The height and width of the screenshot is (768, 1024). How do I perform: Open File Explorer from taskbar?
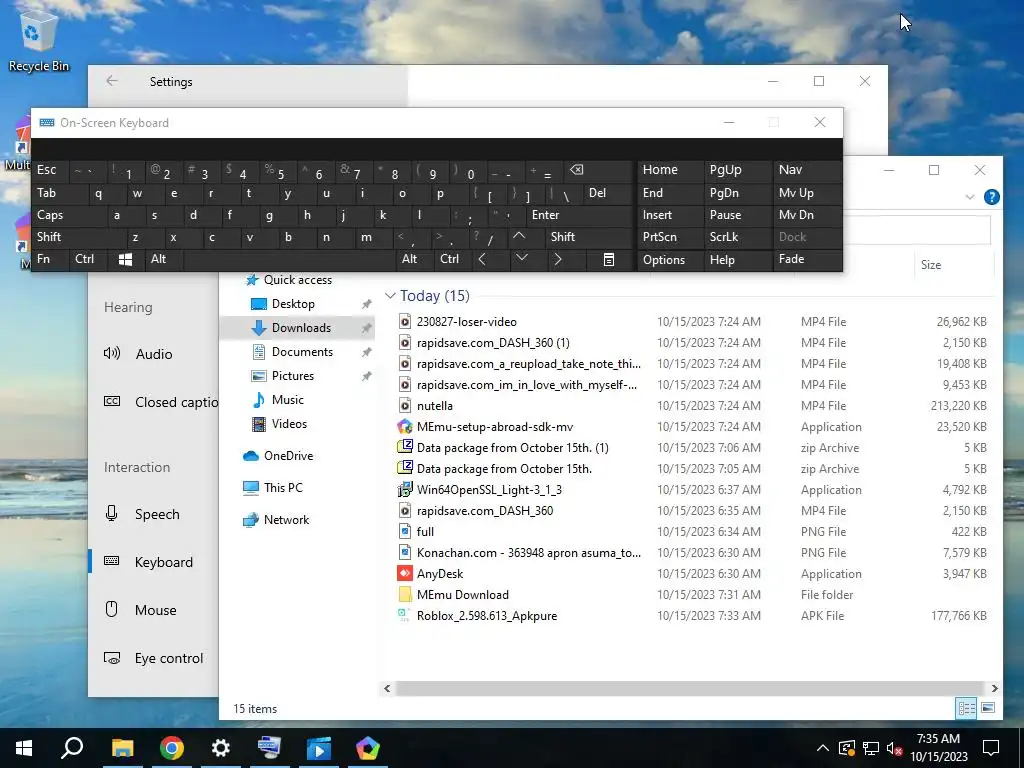click(x=122, y=748)
